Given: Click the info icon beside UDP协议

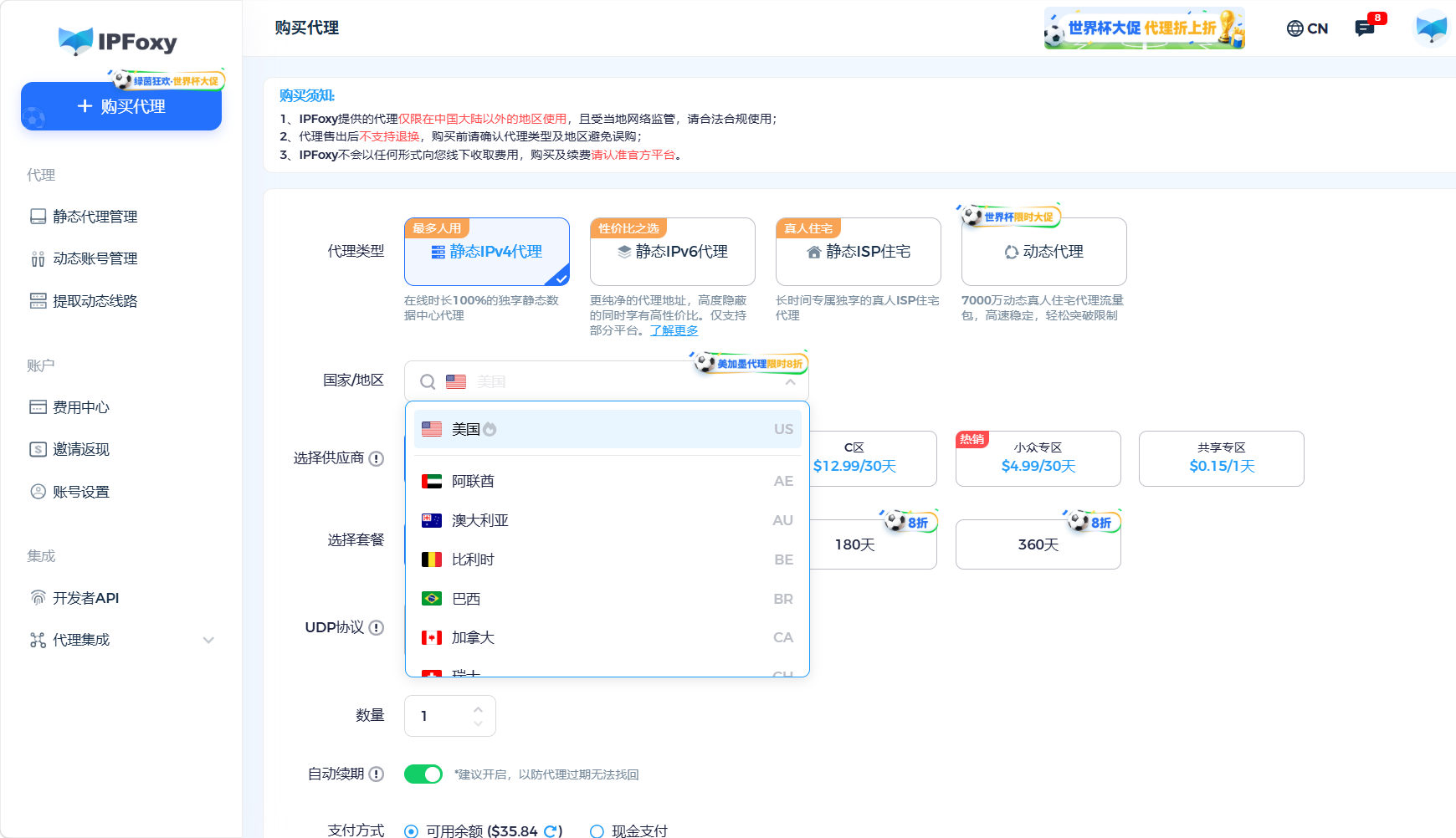Looking at the screenshot, I should pos(377,627).
